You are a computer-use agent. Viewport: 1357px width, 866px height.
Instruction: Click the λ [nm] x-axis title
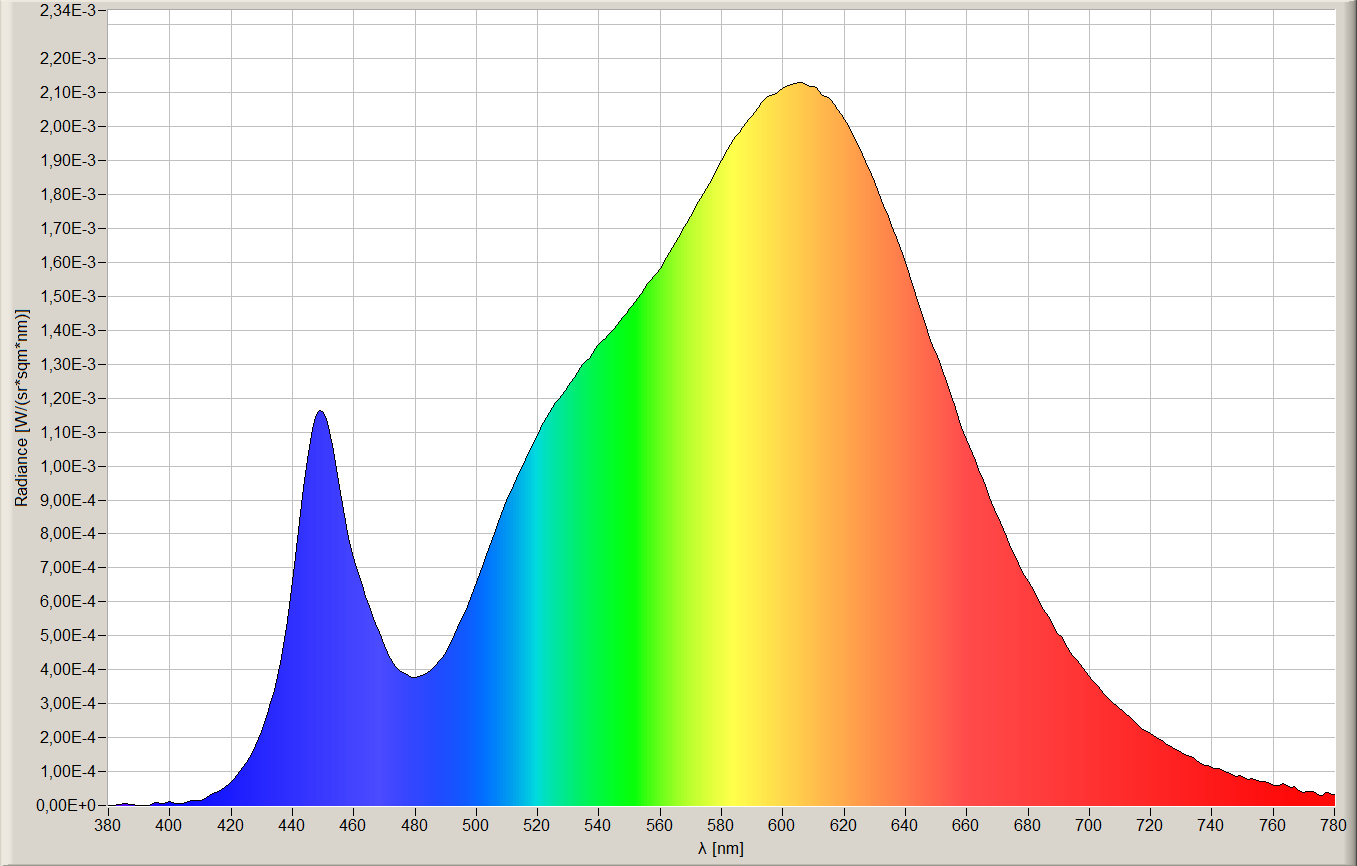(x=721, y=848)
